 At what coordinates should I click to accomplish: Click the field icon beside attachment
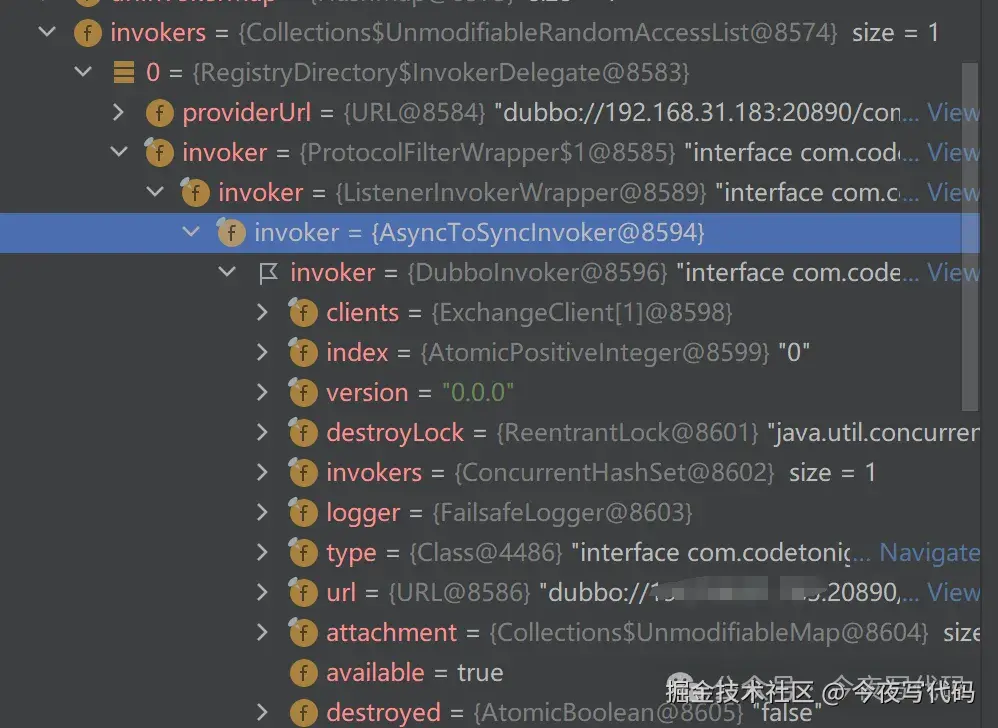[x=303, y=633]
